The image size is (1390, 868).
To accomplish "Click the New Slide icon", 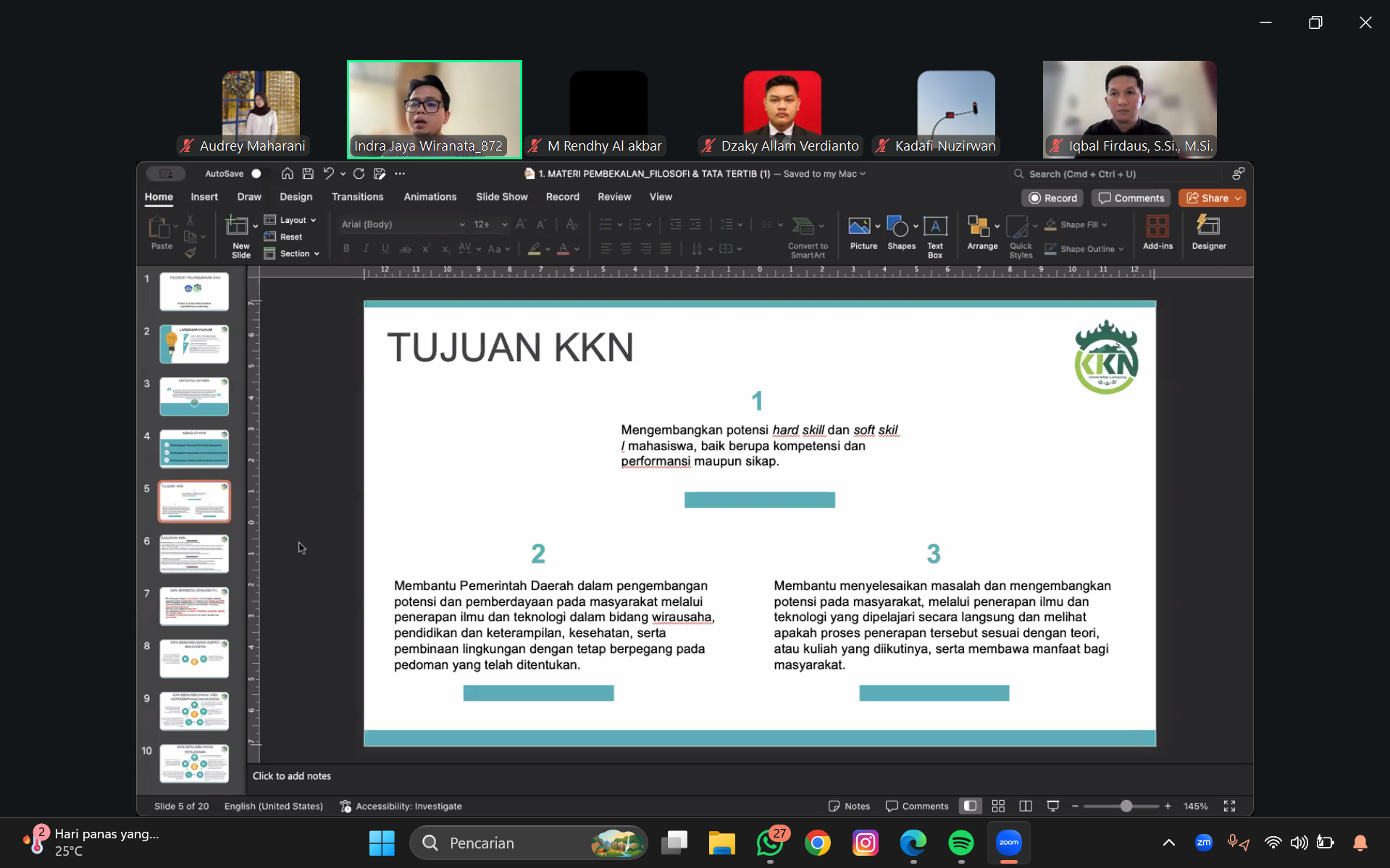I will pos(237,227).
